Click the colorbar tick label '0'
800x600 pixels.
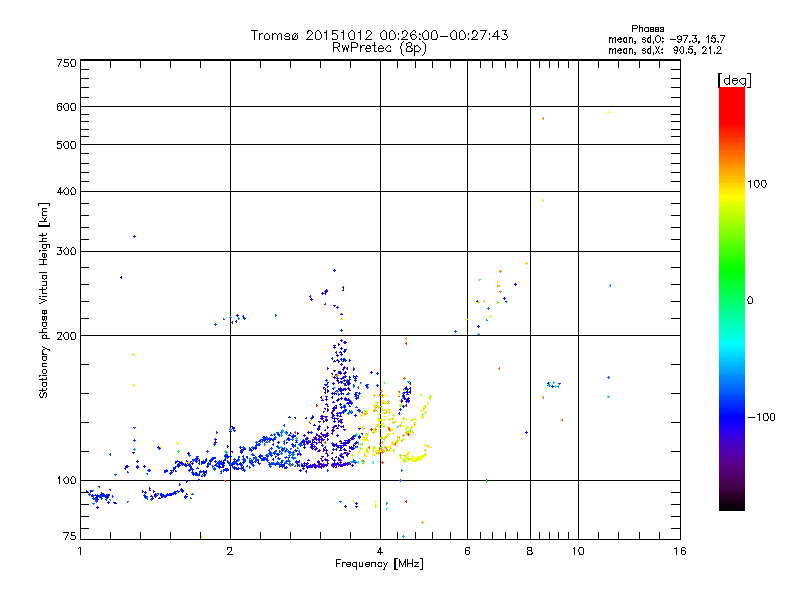tap(750, 301)
